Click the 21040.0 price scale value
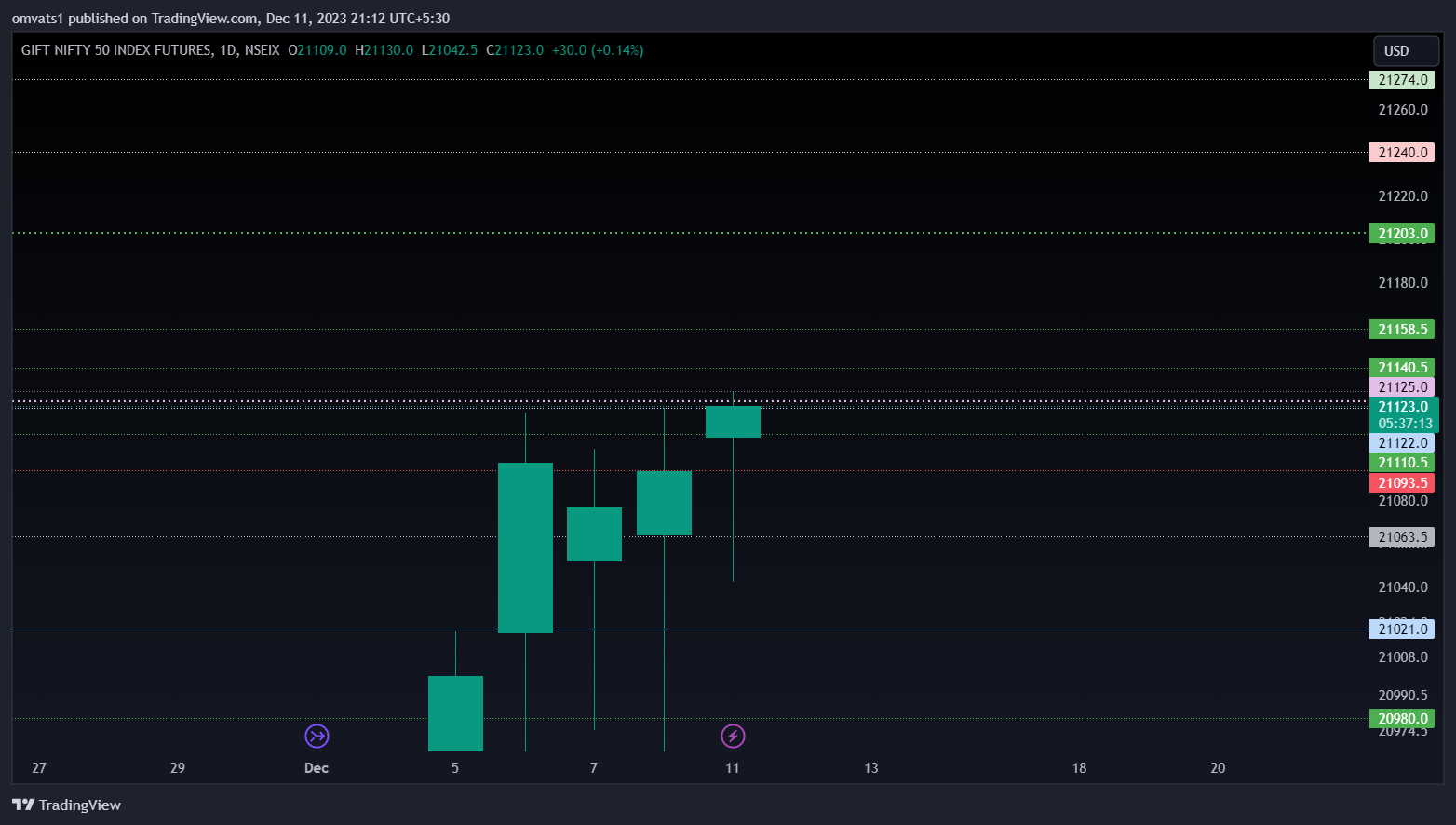This screenshot has width=1456, height=825. (x=1403, y=588)
